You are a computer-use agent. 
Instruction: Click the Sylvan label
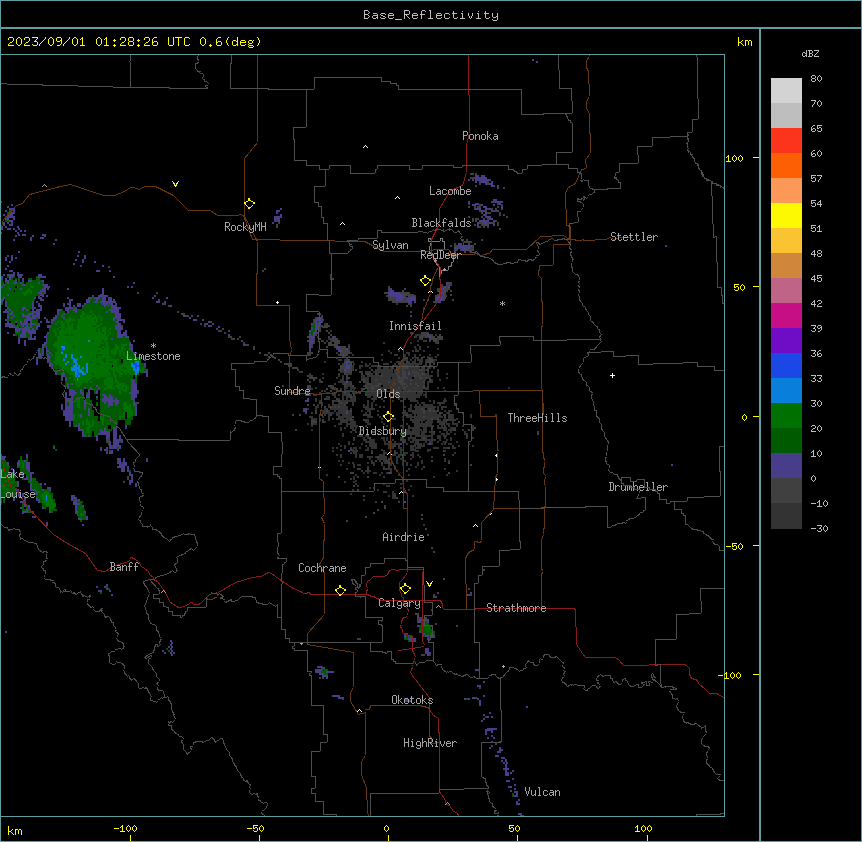pos(390,245)
